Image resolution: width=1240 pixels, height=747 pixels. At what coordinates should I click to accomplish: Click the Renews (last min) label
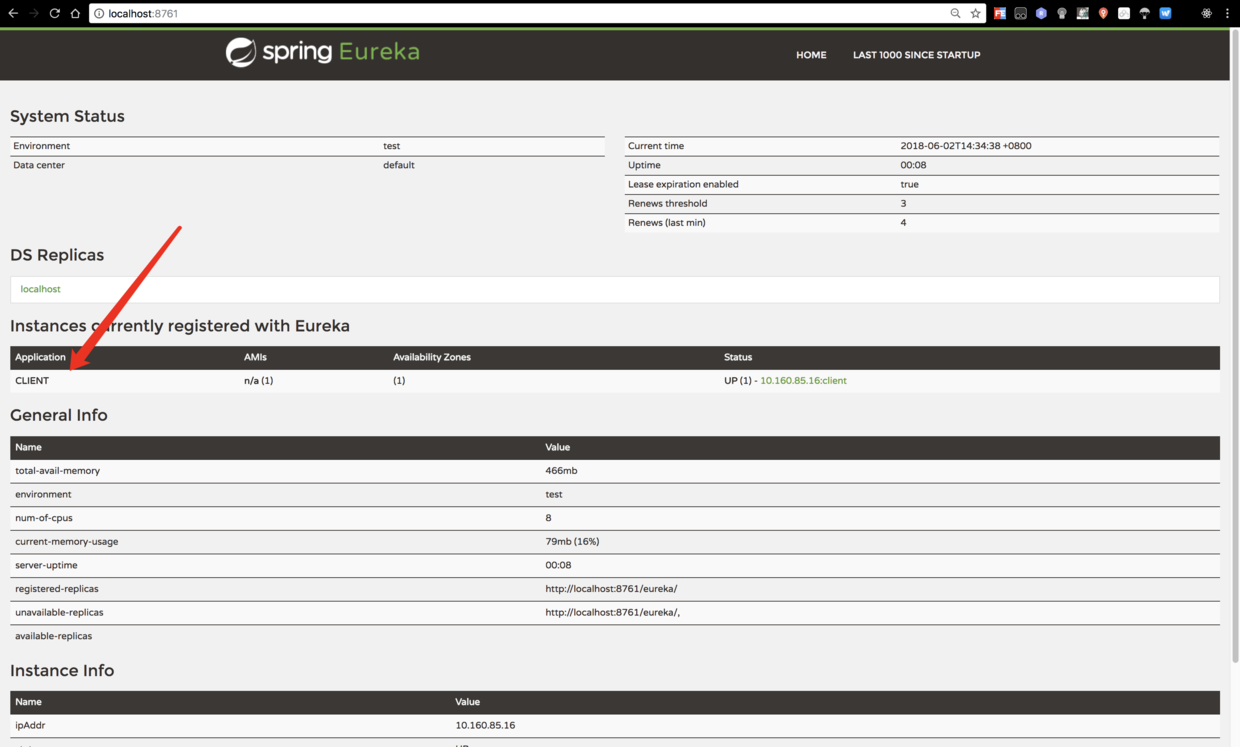coord(666,223)
